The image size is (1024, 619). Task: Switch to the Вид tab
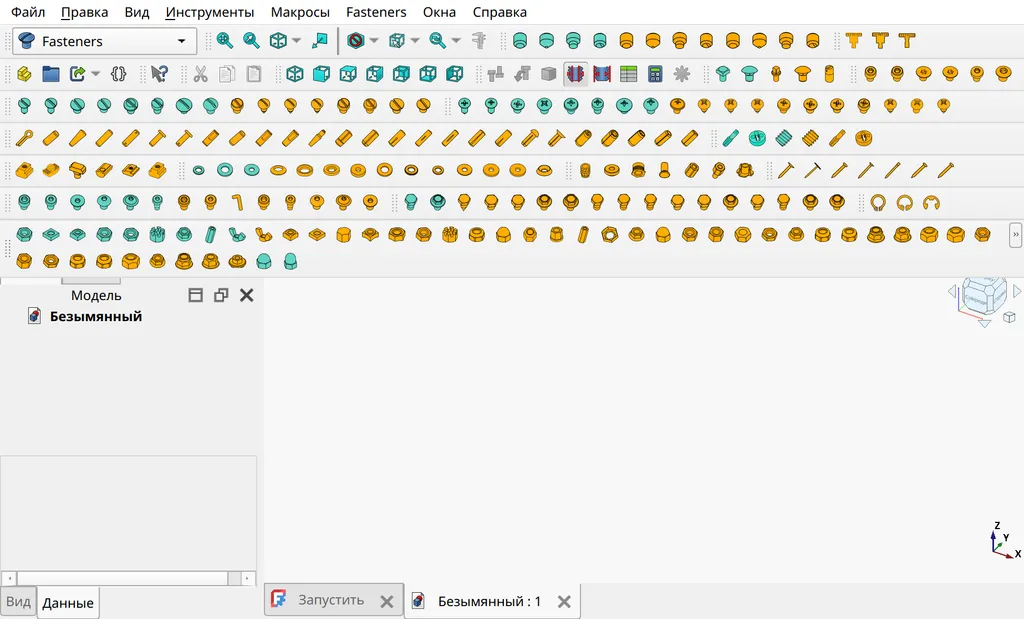coord(18,602)
